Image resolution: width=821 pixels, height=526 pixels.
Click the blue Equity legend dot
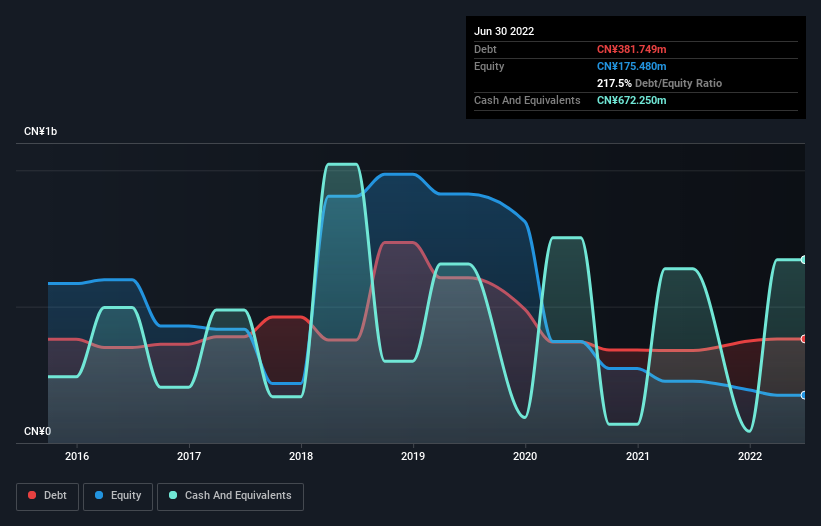point(99,495)
